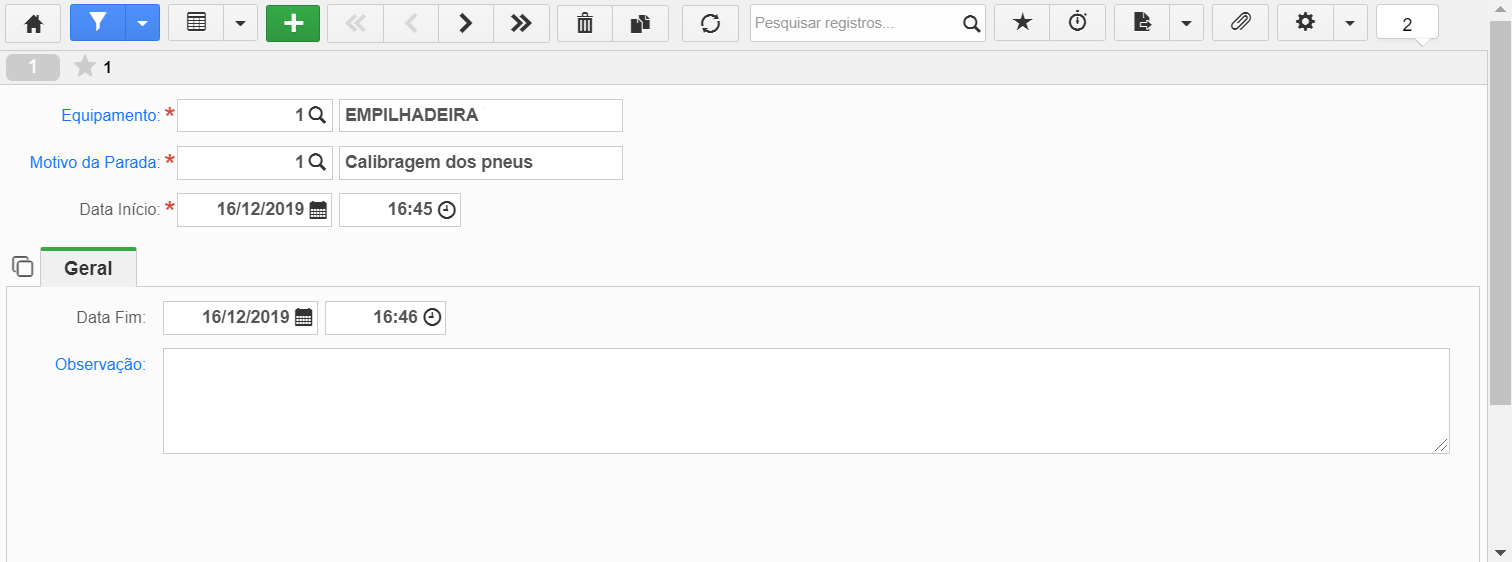Go to the next record arrow
1512x562 pixels.
pyautogui.click(x=465, y=23)
